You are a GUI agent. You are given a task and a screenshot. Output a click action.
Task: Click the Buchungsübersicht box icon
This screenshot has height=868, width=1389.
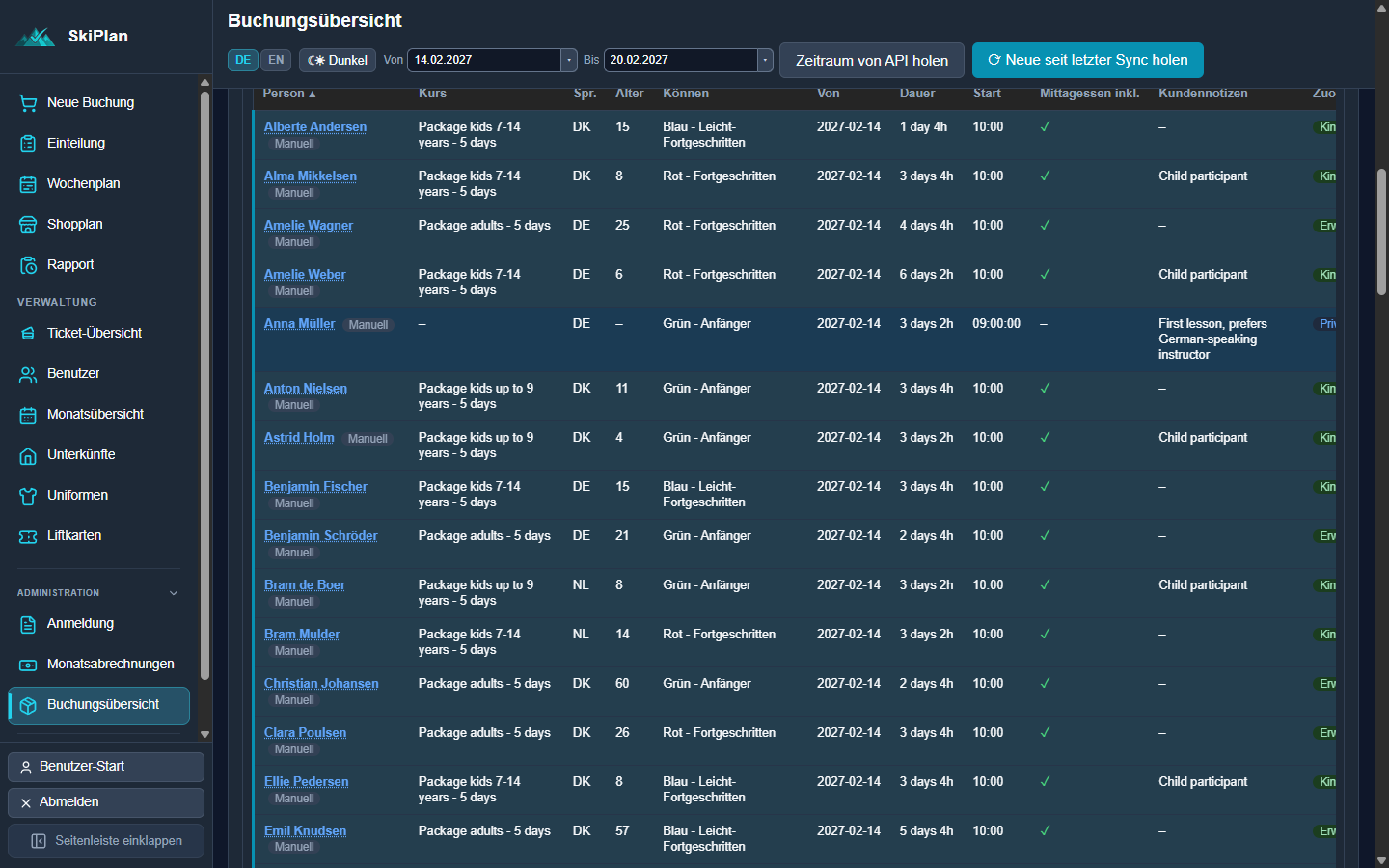(28, 705)
